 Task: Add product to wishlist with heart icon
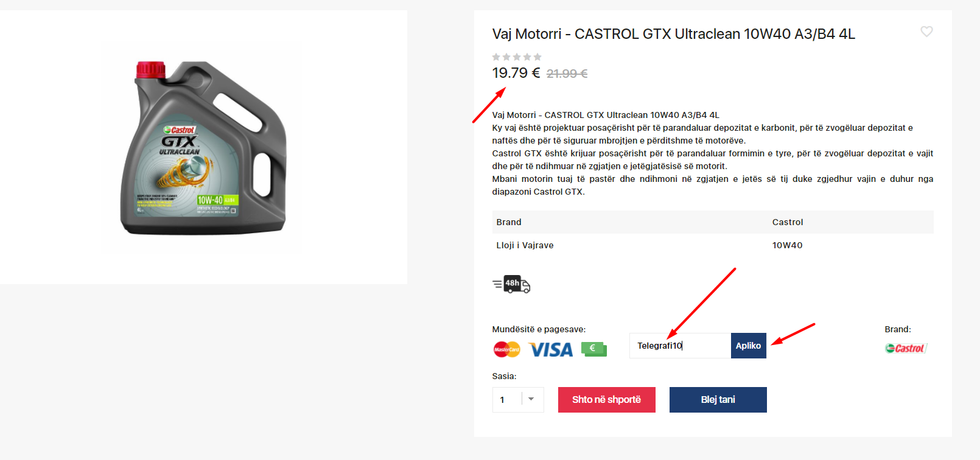pos(926,32)
